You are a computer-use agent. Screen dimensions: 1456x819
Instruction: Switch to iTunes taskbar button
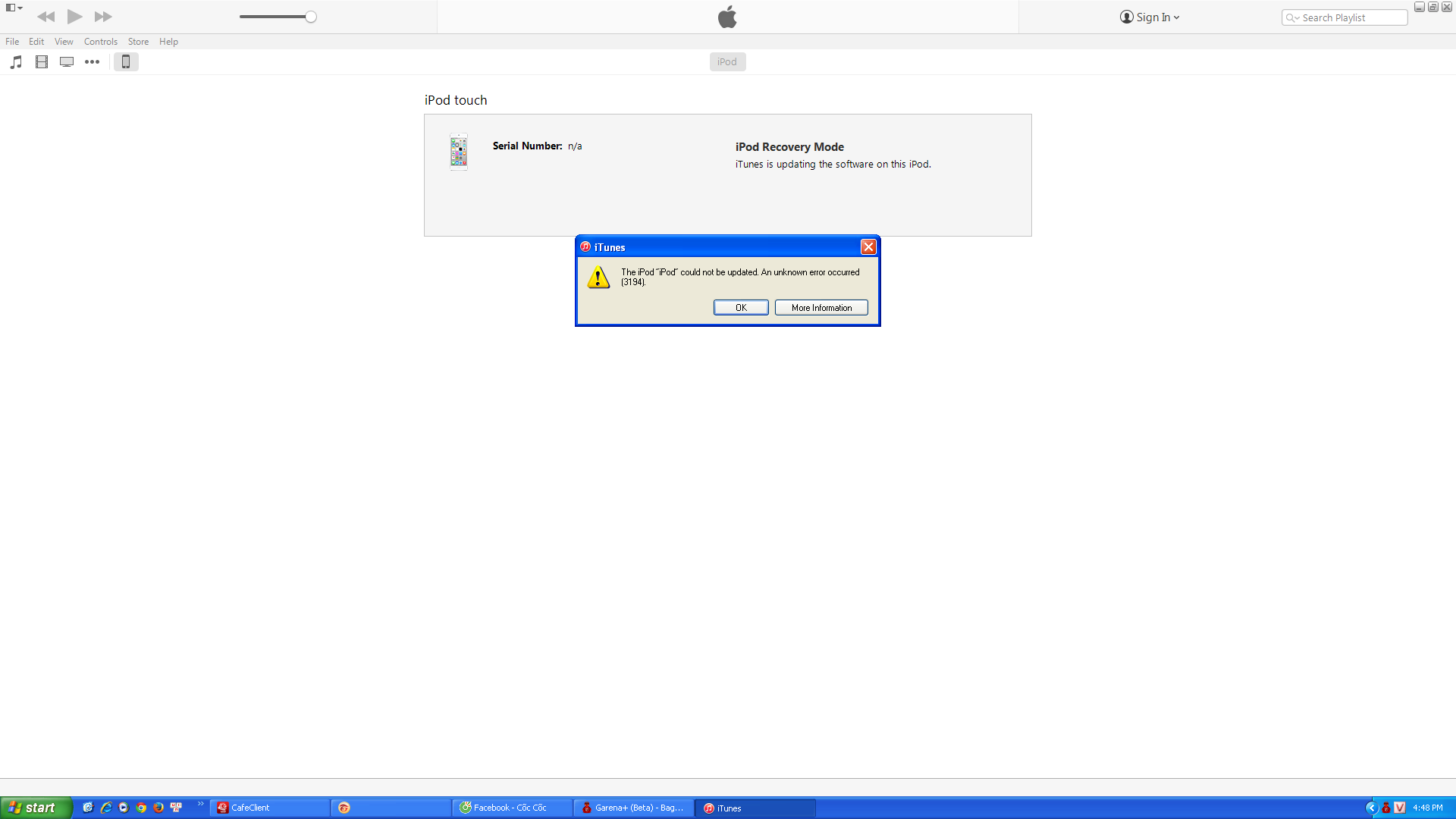755,808
